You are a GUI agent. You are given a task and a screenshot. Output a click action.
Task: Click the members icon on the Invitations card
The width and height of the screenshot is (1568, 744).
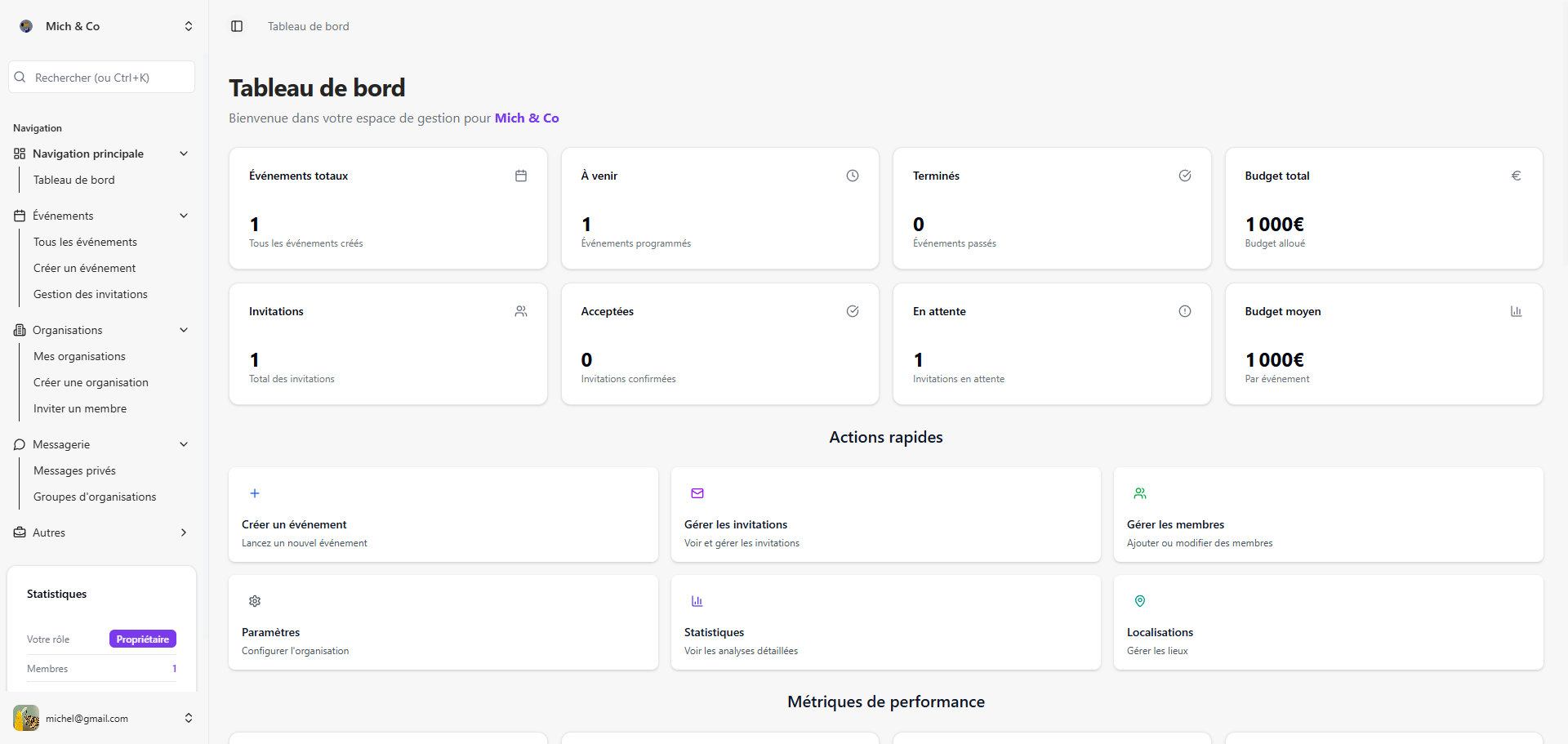click(x=521, y=311)
